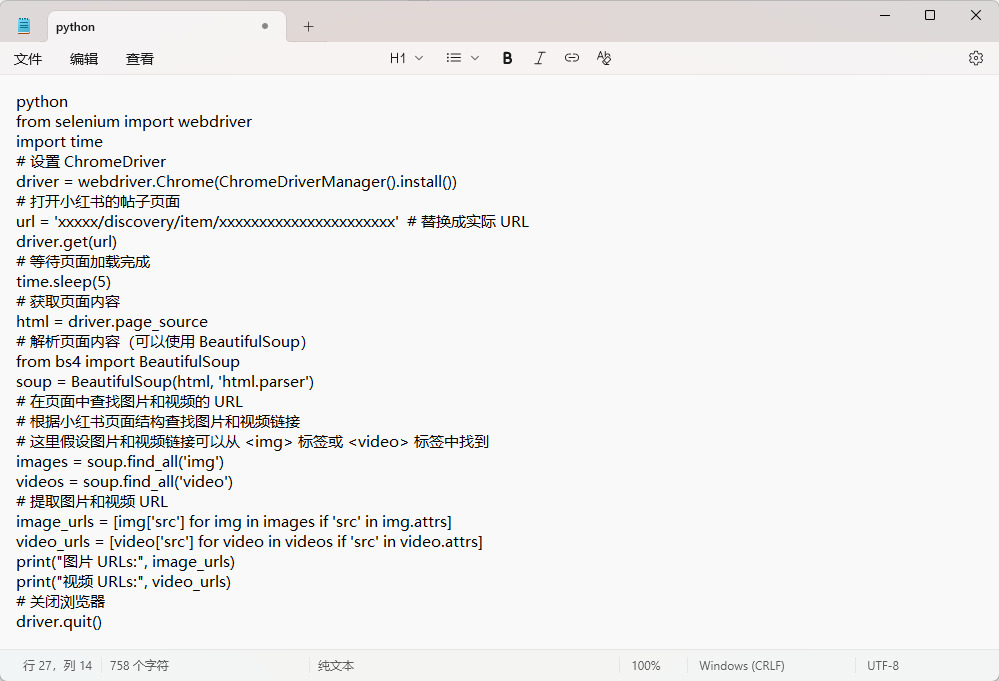This screenshot has height=681, width=999.
Task: Click the line 'import time'
Action: pos(59,141)
